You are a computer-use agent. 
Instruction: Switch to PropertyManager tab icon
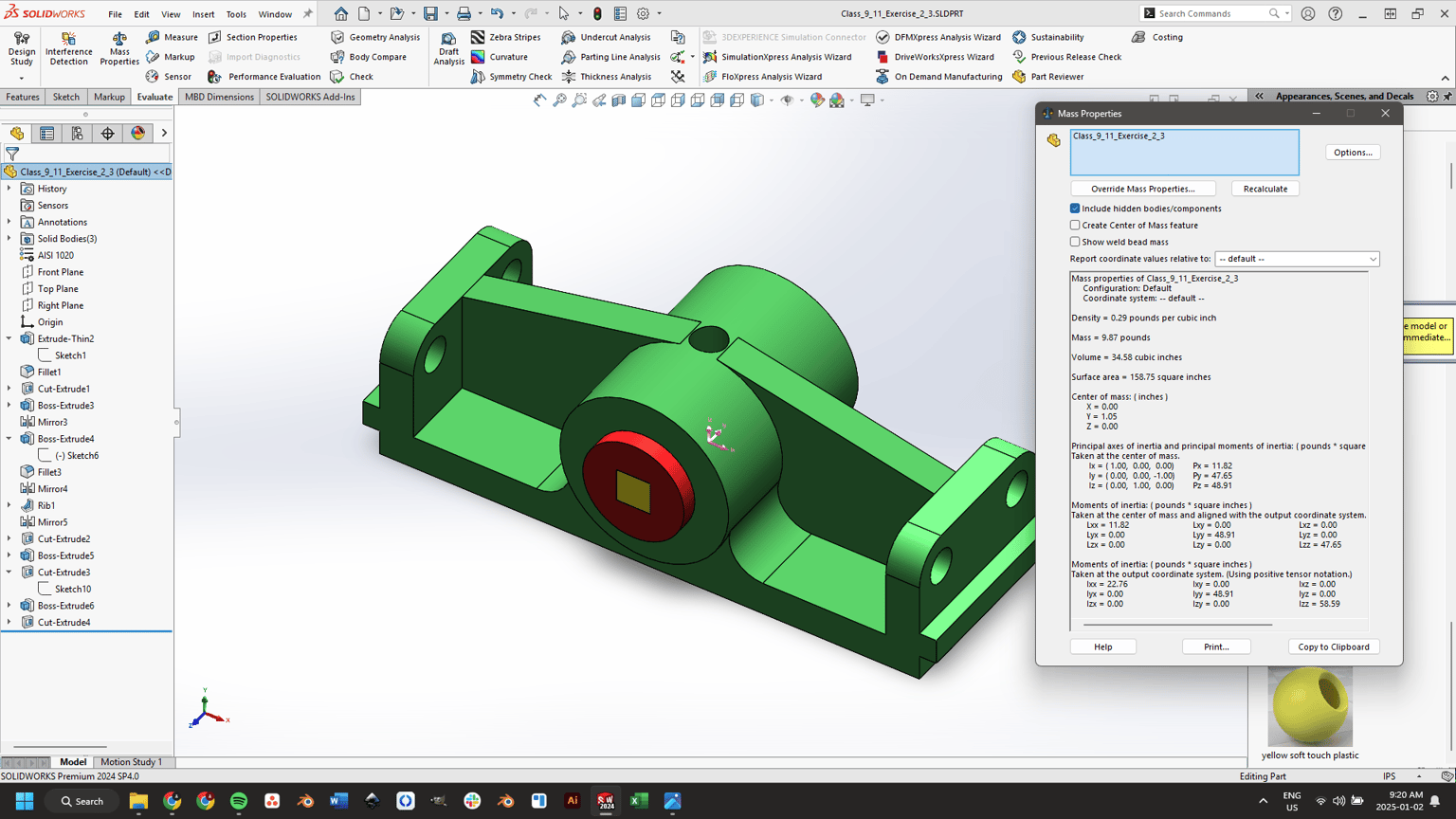coord(46,134)
